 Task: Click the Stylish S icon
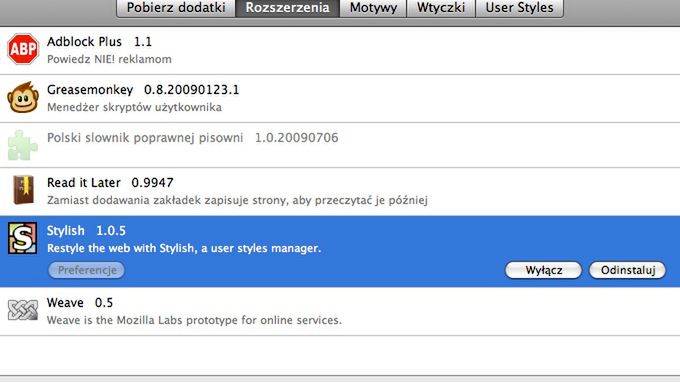pyautogui.click(x=23, y=238)
